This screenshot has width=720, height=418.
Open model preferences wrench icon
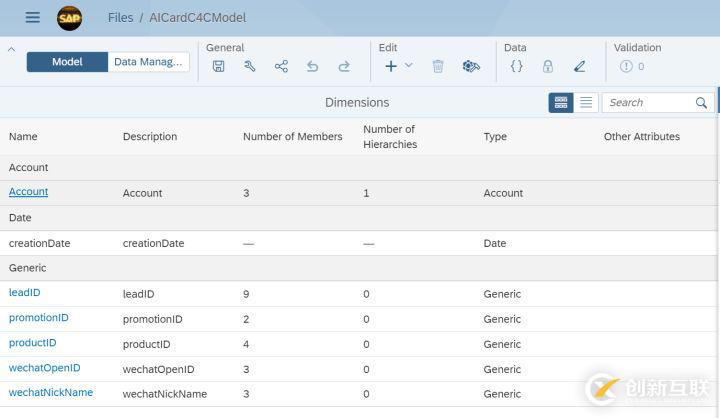click(x=250, y=67)
